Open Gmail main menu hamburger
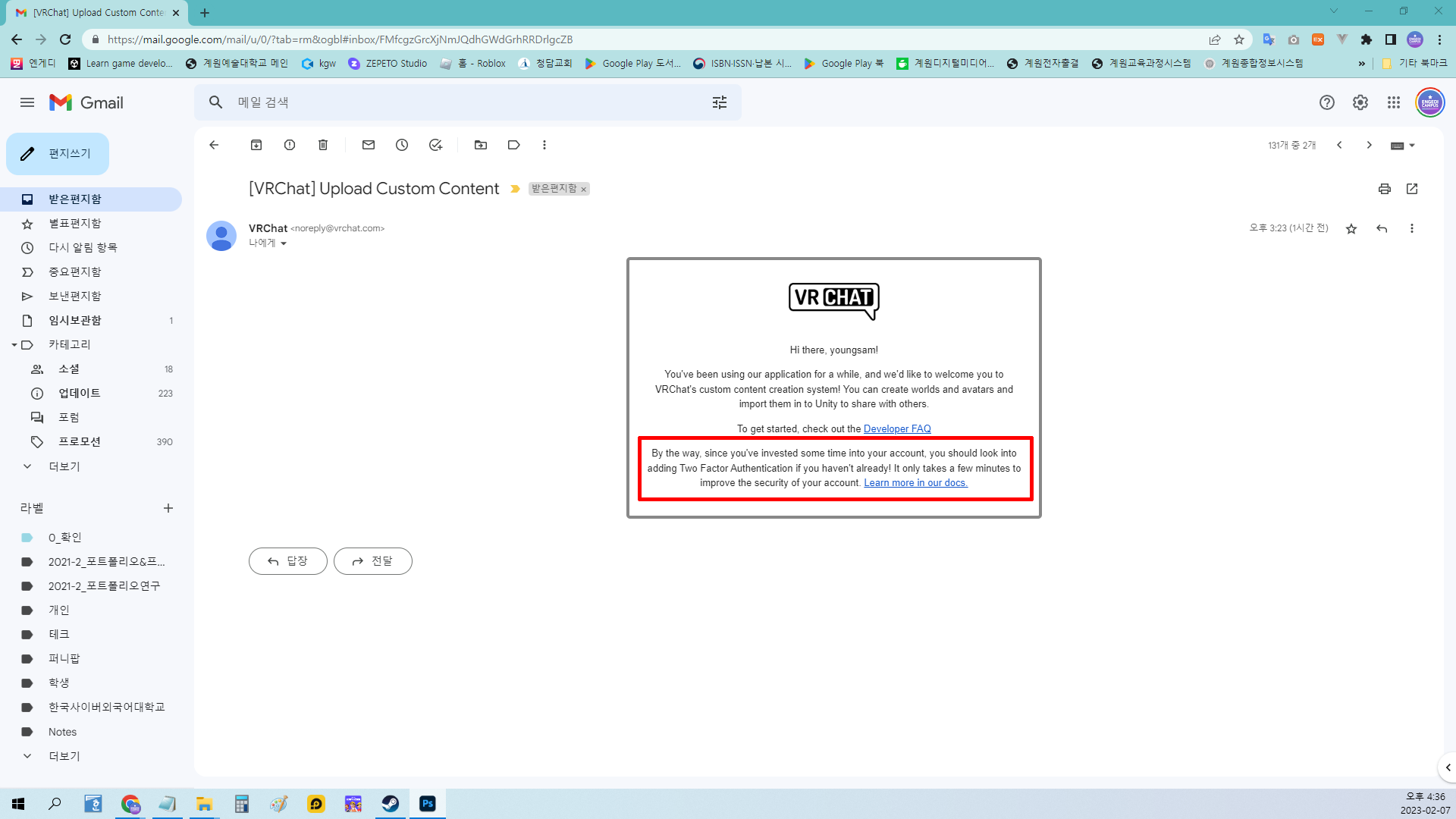This screenshot has height=819, width=1456. coord(27,102)
